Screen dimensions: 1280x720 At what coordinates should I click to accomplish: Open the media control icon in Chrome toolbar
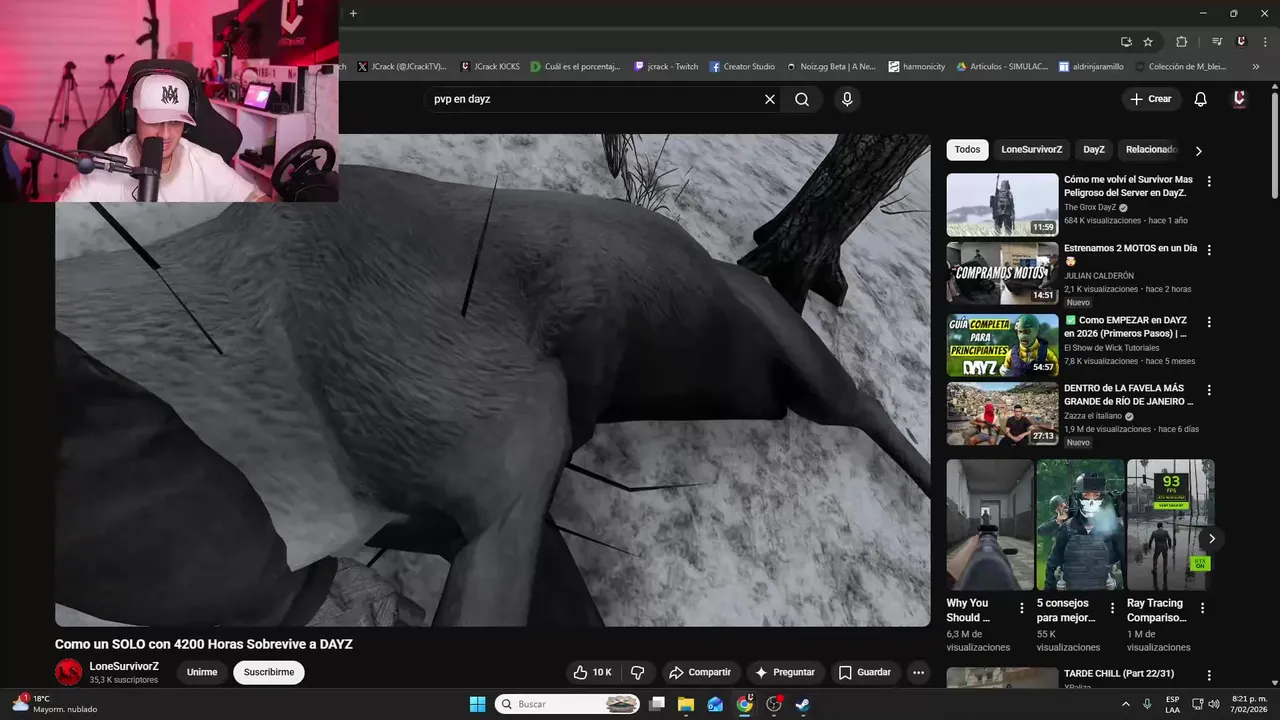click(1217, 42)
